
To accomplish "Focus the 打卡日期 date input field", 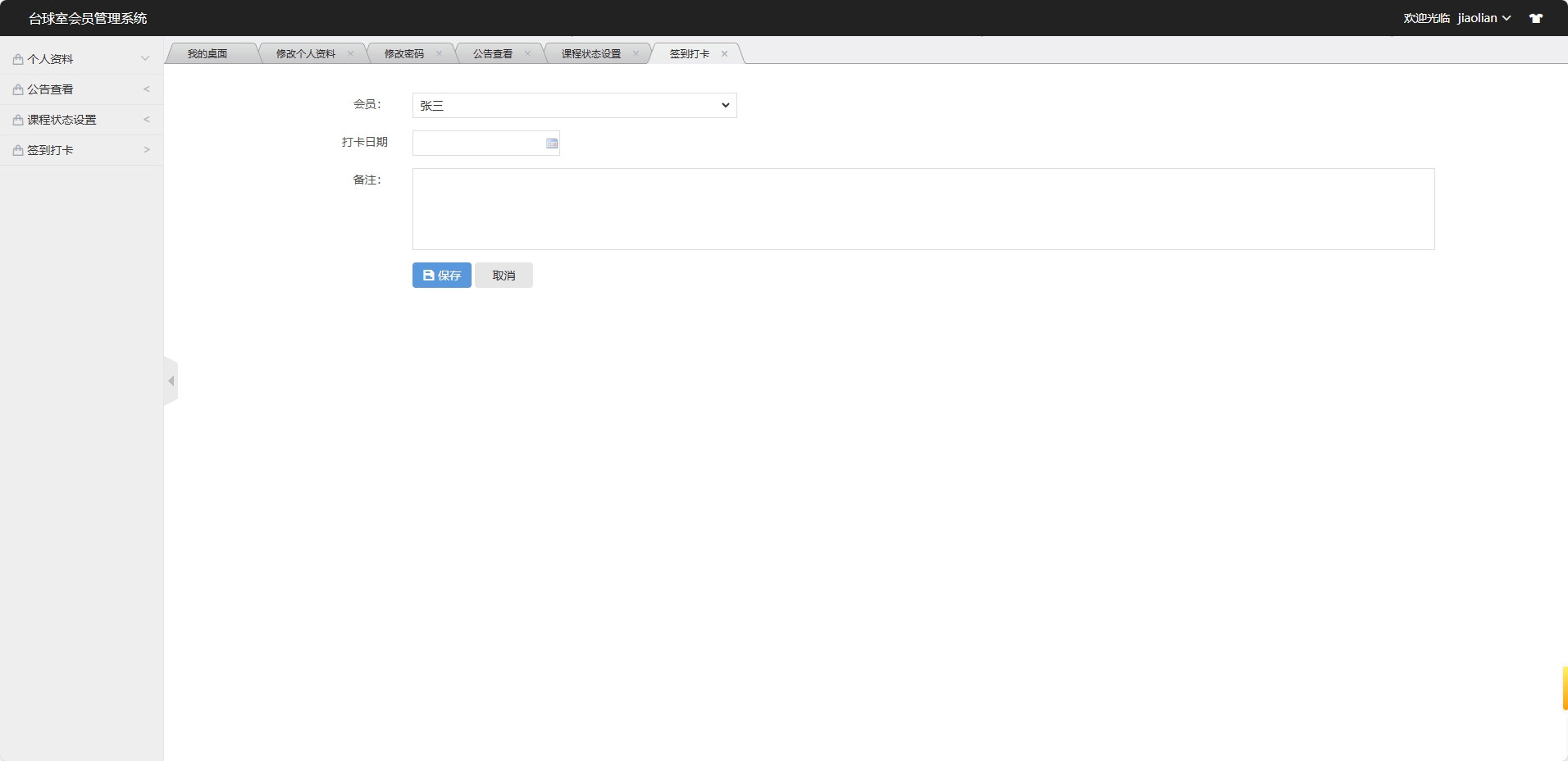I will coord(485,144).
